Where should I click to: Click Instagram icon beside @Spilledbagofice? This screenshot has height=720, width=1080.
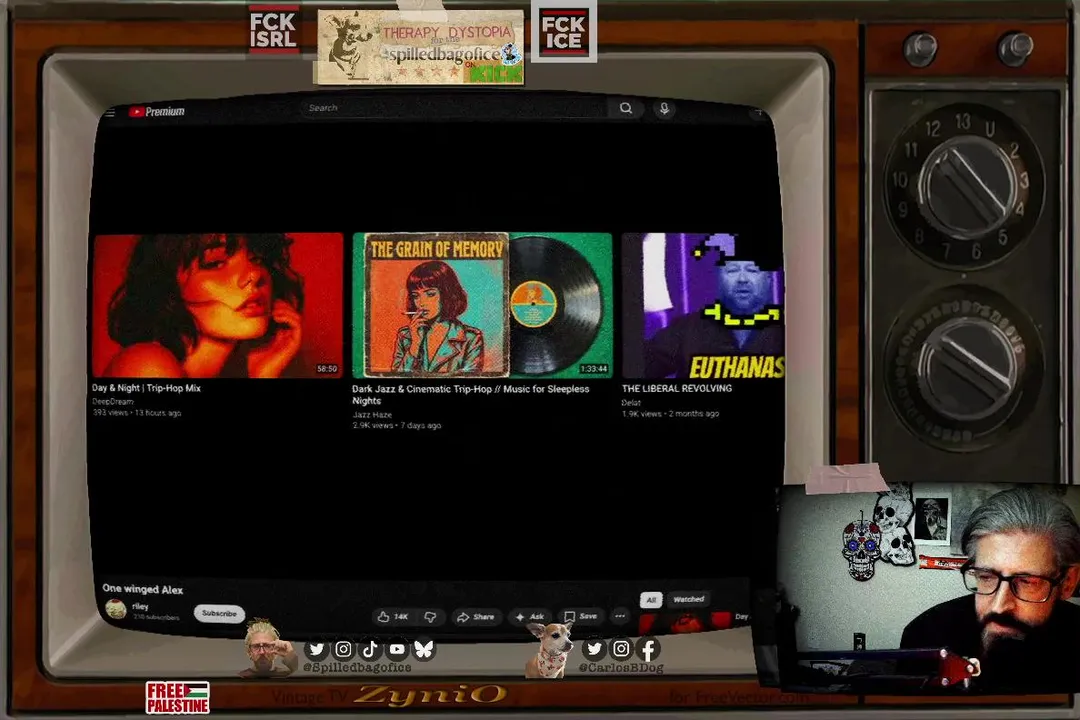pyautogui.click(x=343, y=649)
